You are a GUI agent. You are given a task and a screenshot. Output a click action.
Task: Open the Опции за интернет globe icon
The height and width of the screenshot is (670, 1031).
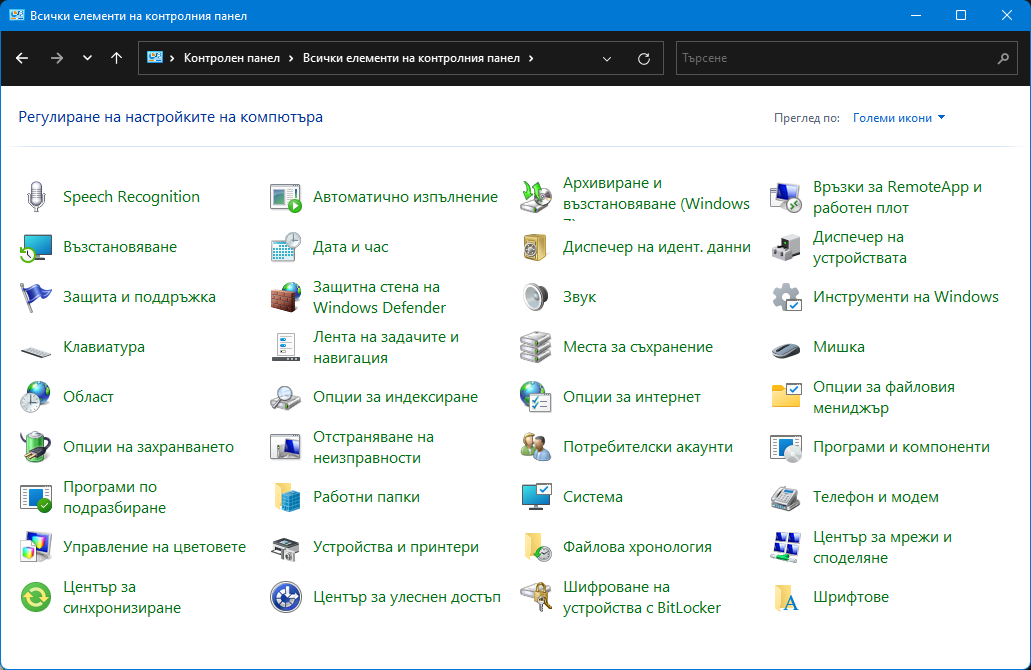[x=536, y=397]
